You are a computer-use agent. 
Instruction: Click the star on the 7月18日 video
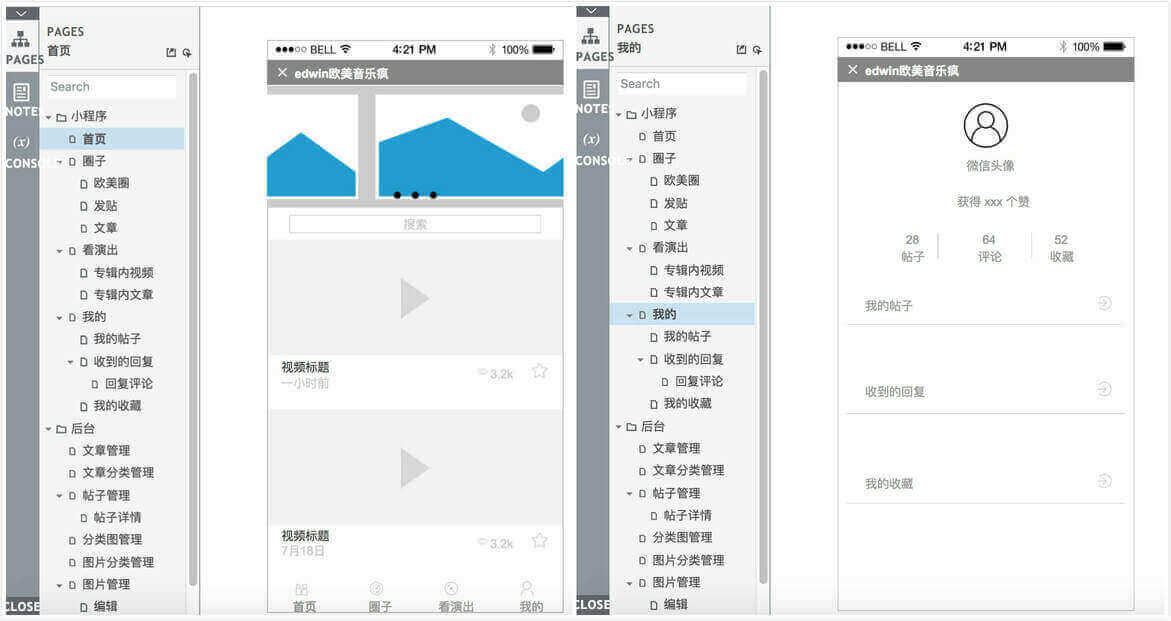coord(539,541)
